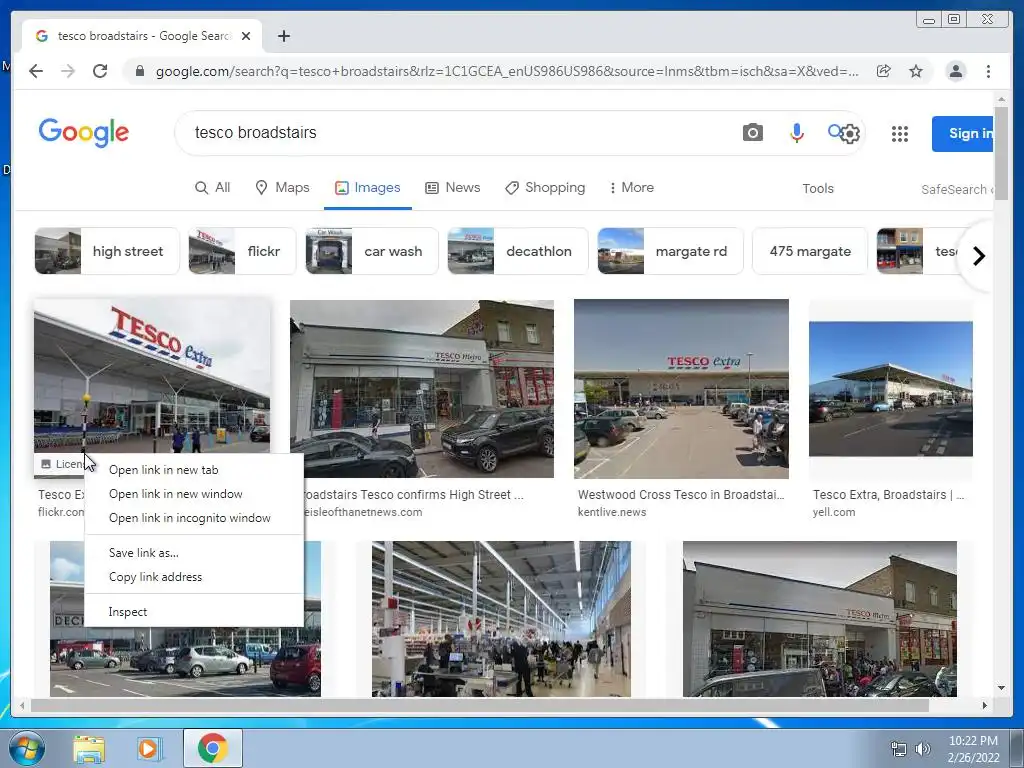This screenshot has height=768, width=1024.
Task: Select the Images tab
Action: pos(368,188)
